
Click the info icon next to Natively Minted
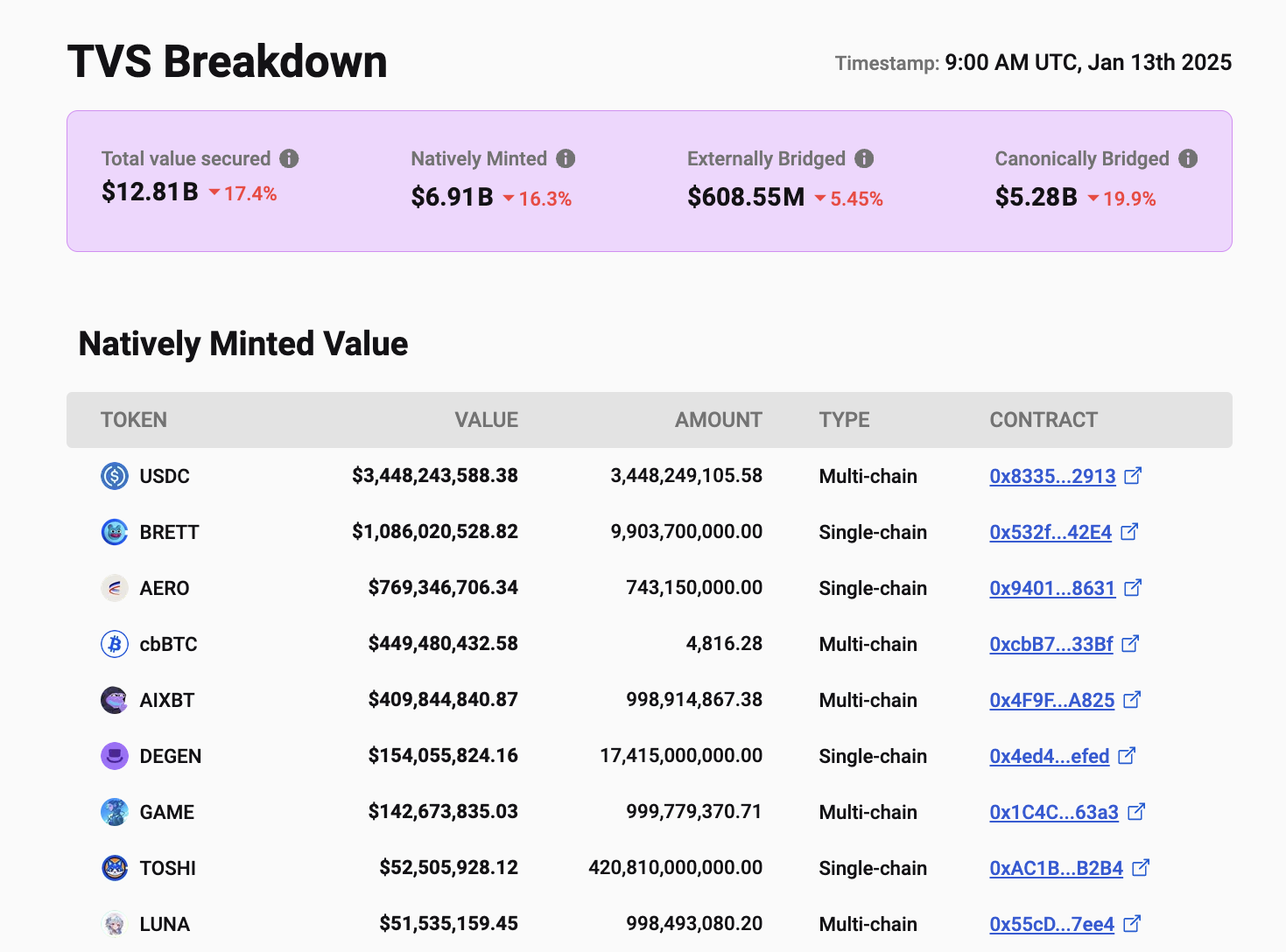(x=566, y=158)
